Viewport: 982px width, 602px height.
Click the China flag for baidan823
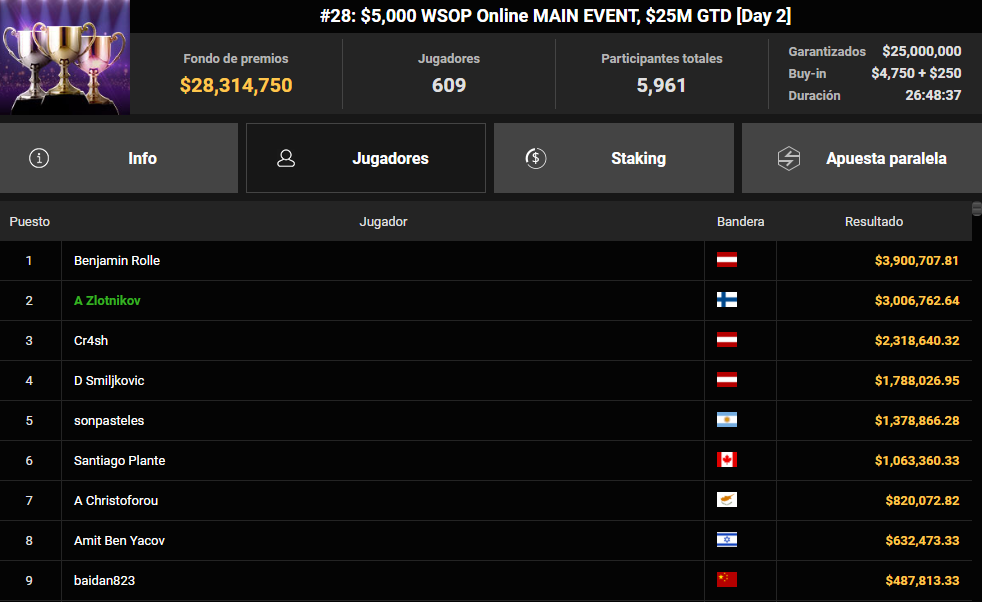727,580
